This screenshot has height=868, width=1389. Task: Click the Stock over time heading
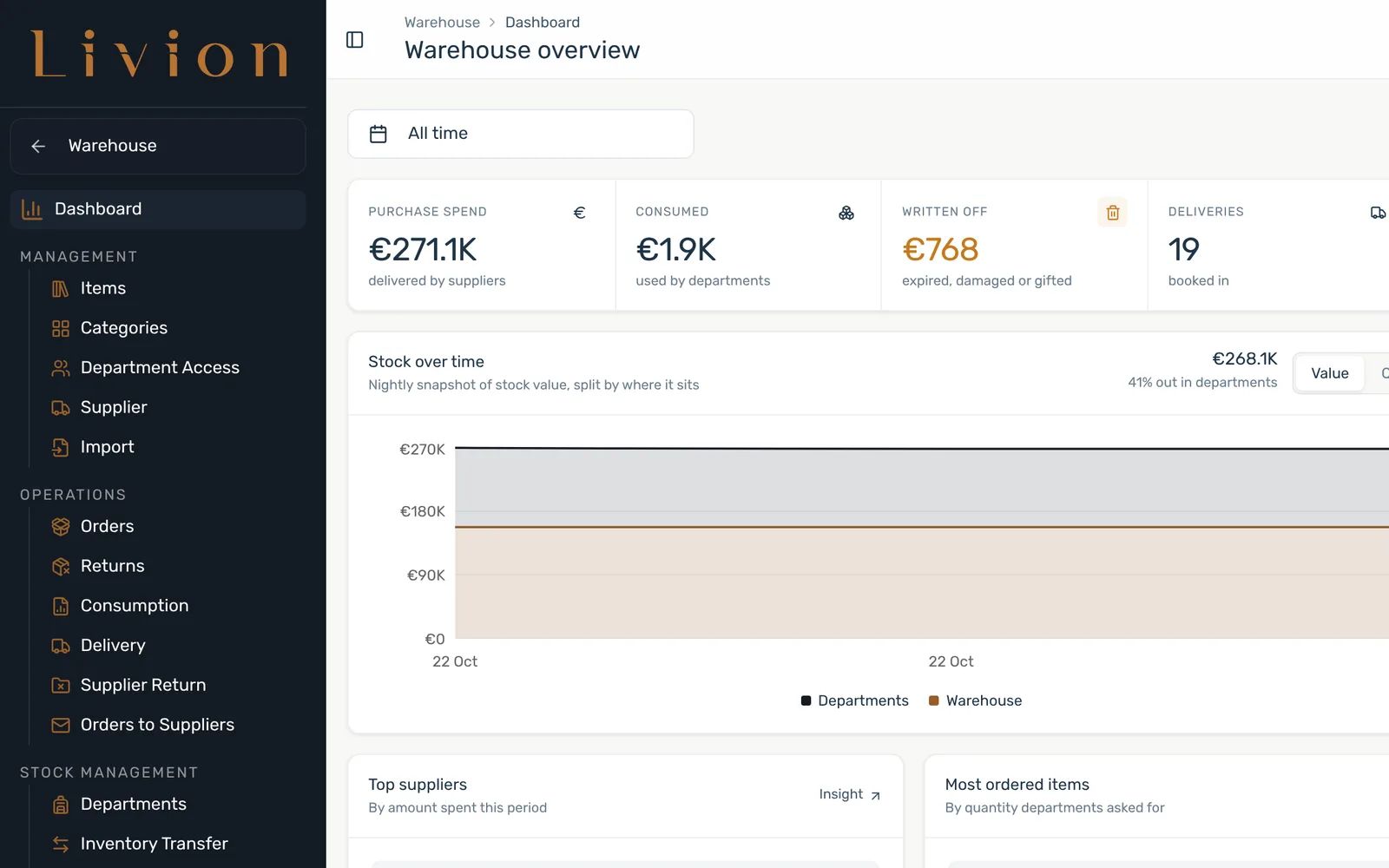[426, 362]
